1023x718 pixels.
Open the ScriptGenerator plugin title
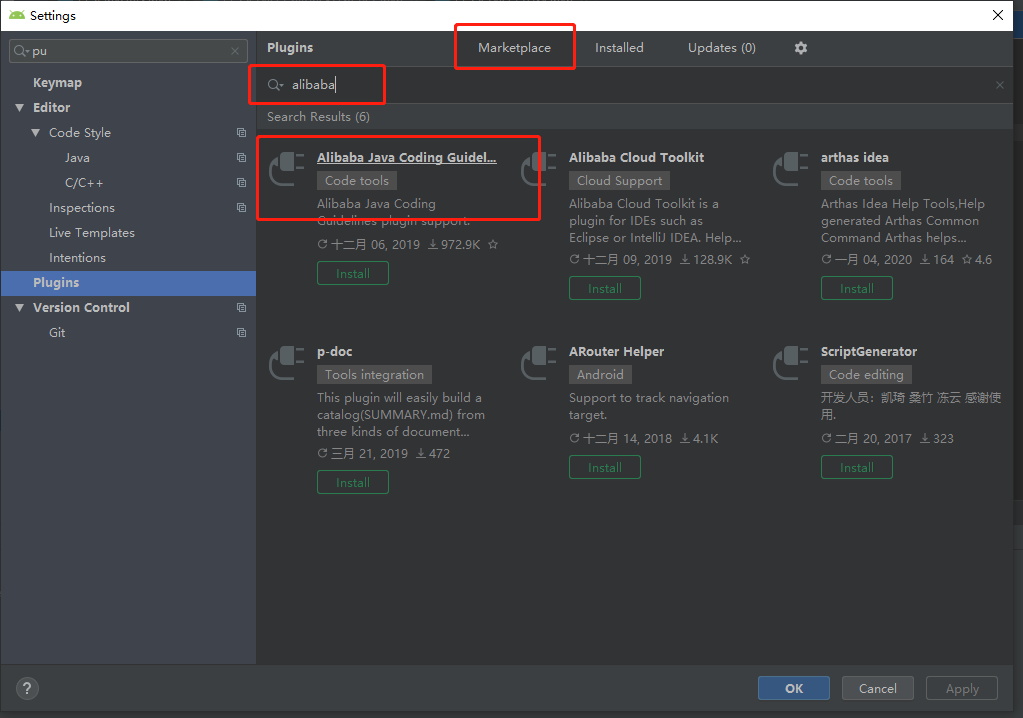point(869,352)
